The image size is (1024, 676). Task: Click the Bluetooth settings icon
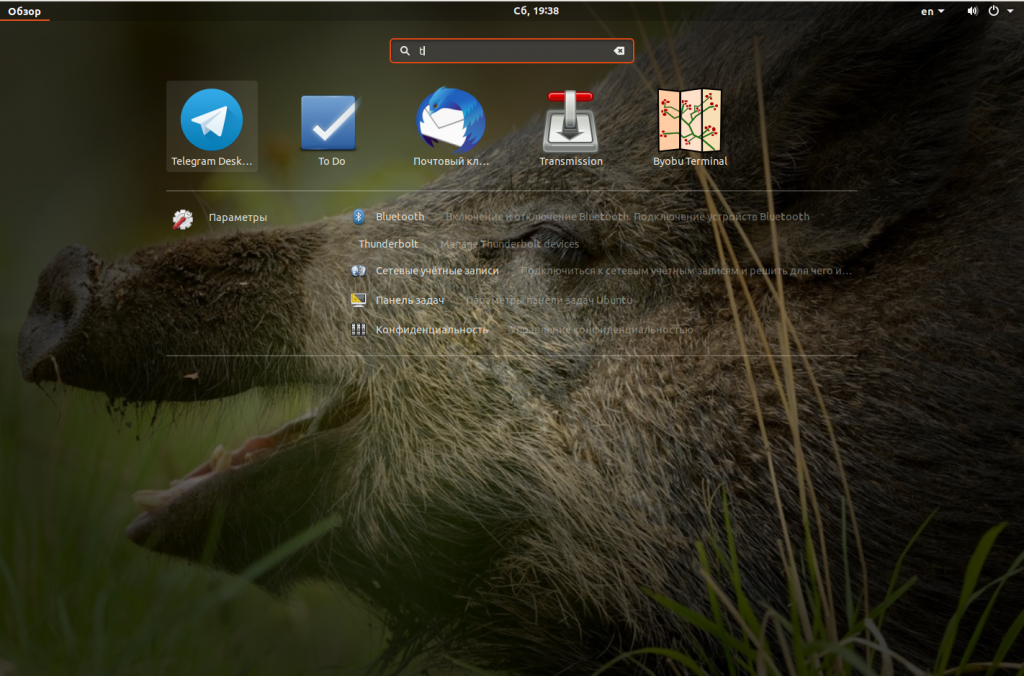pyautogui.click(x=359, y=217)
